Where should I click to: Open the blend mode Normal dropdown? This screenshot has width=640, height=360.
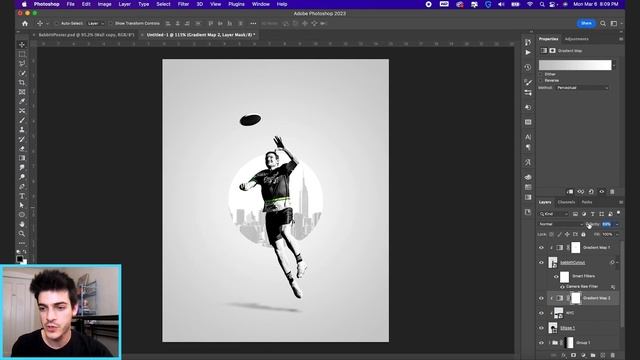561,224
